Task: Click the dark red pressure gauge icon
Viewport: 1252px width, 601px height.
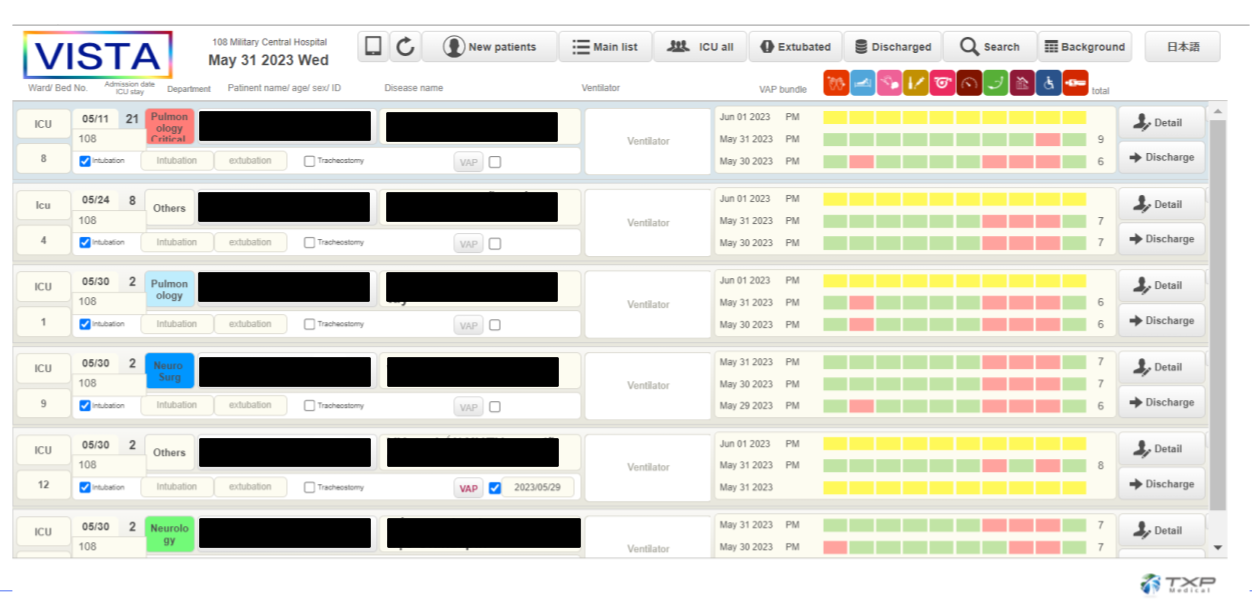Action: tap(968, 83)
